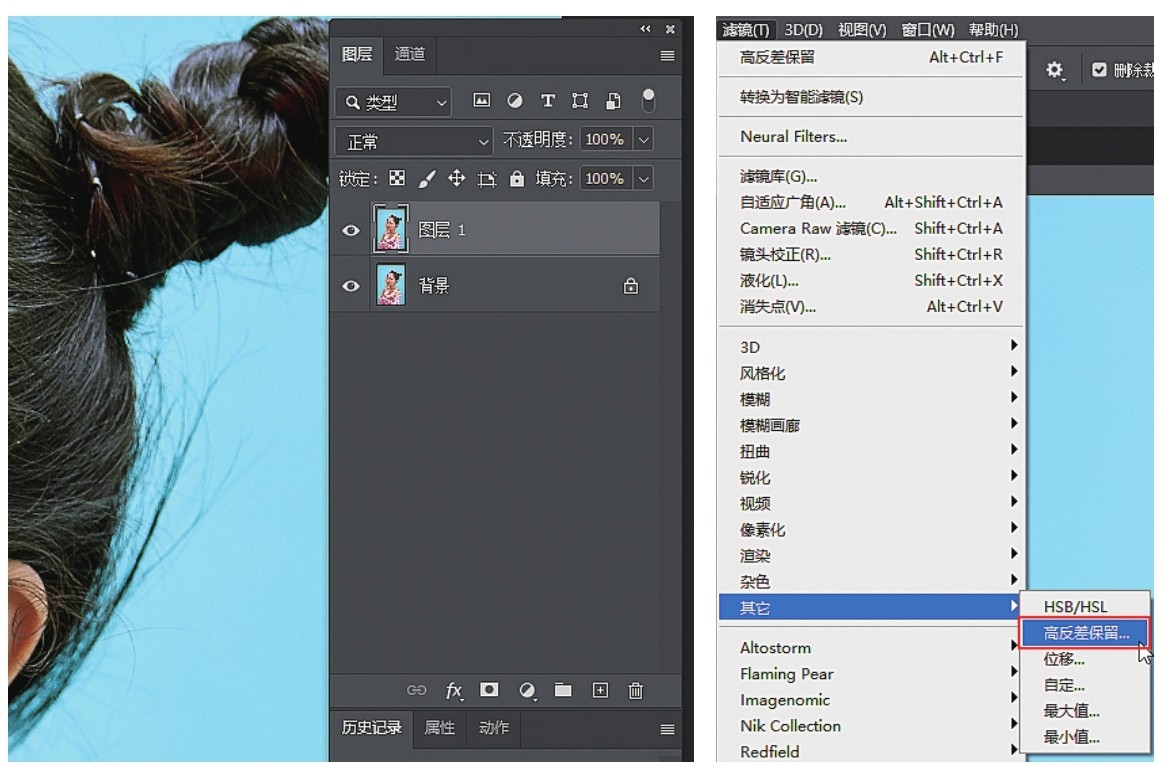Select 高反差保留... in the 其它 submenu
Viewport: 1168px width, 766px height.
(1085, 633)
